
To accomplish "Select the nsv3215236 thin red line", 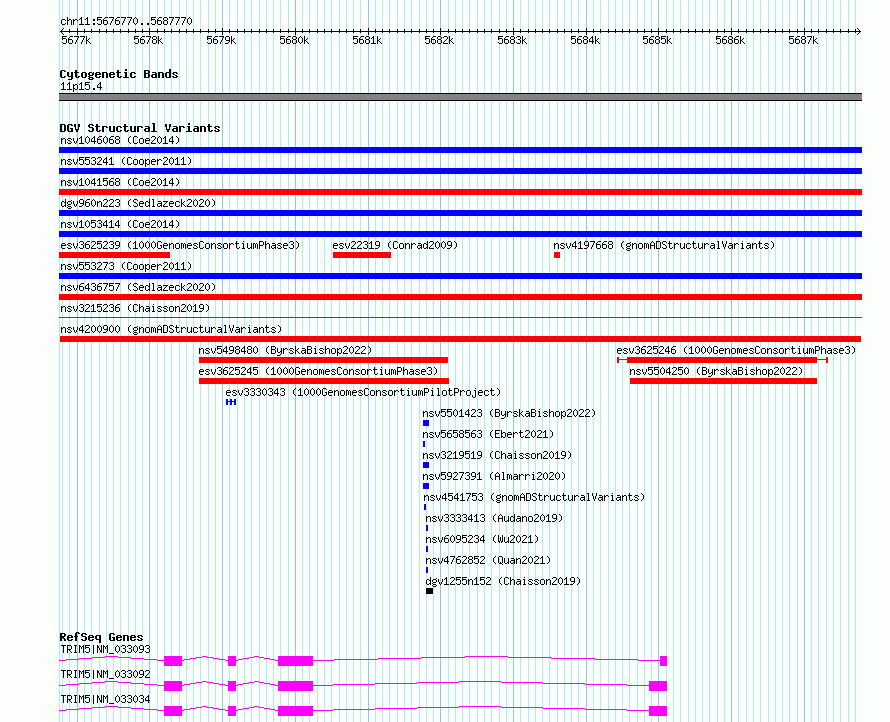I will (460, 318).
